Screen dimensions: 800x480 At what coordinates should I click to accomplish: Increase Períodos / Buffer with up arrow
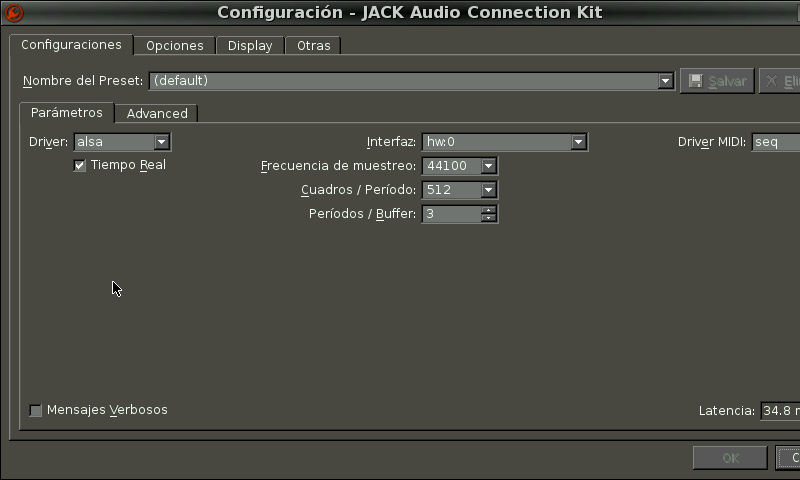click(x=489, y=210)
